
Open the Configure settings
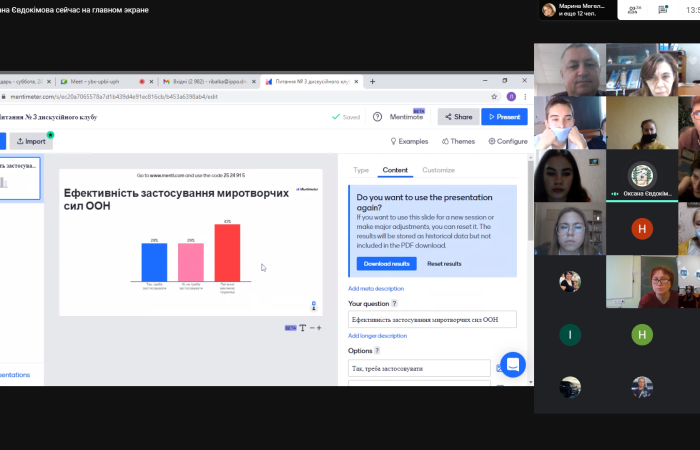pos(507,141)
